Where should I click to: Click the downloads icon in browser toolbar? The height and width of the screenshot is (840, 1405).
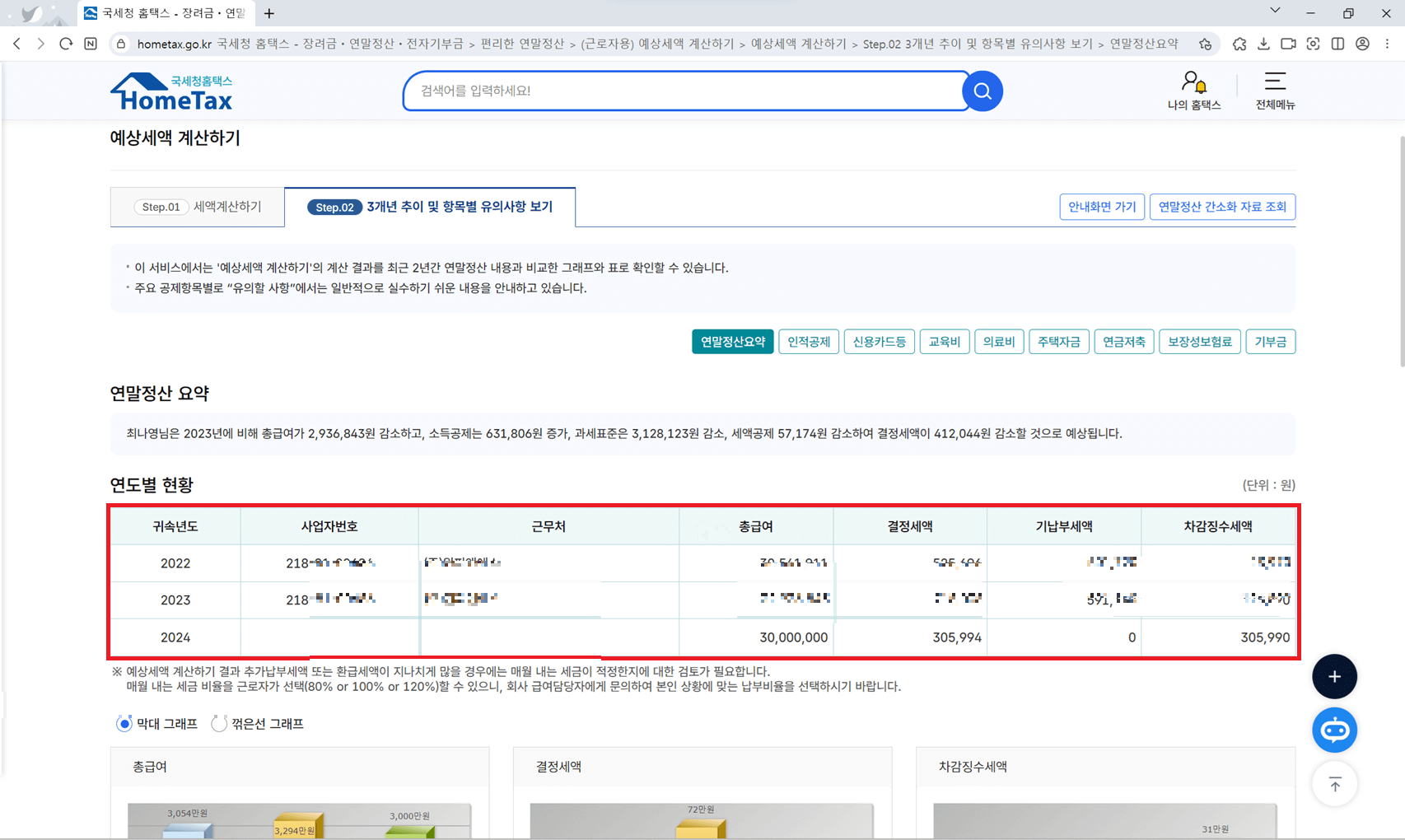pyautogui.click(x=1263, y=44)
